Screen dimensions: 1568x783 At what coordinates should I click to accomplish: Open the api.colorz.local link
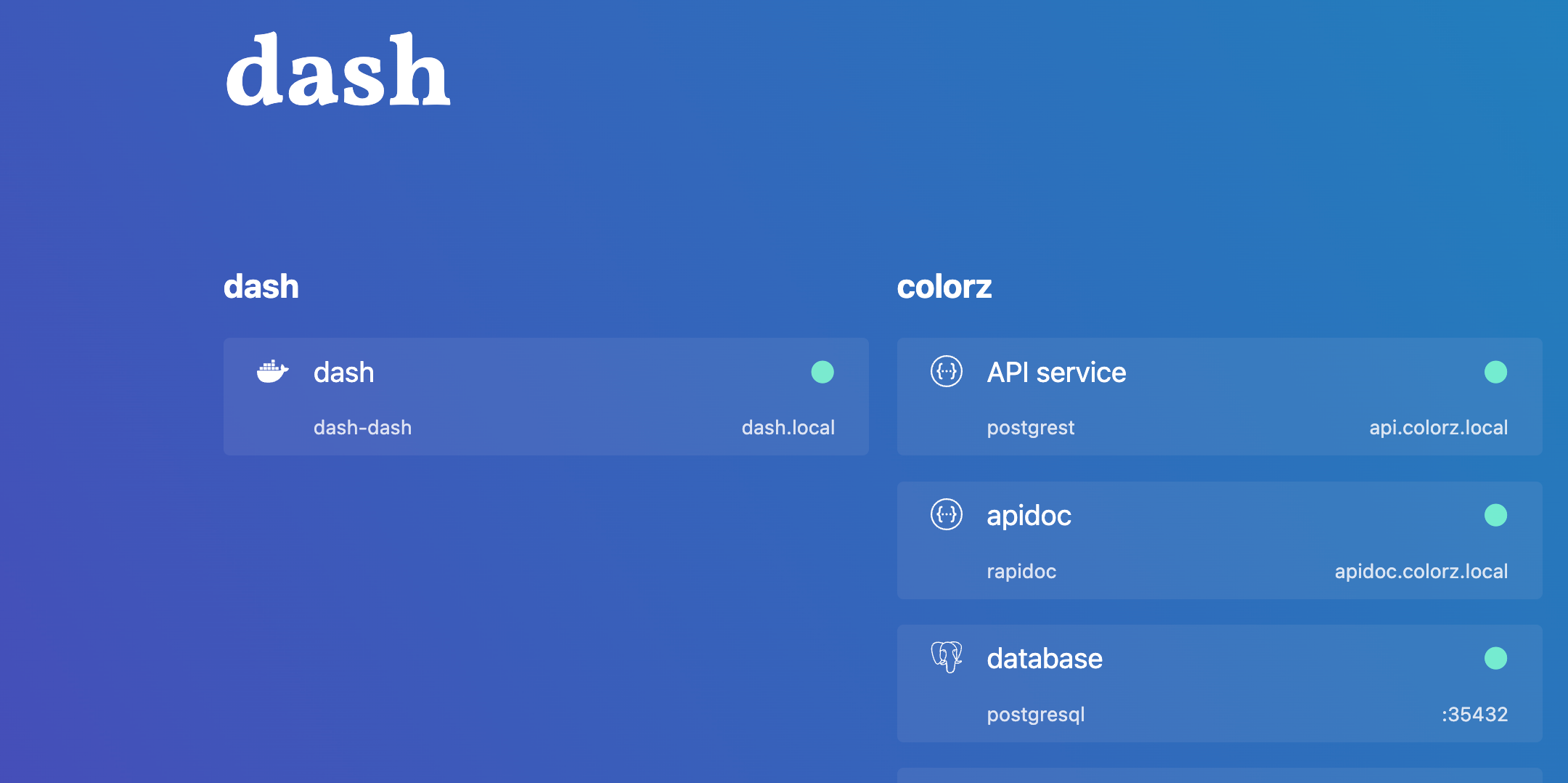pyautogui.click(x=1438, y=427)
